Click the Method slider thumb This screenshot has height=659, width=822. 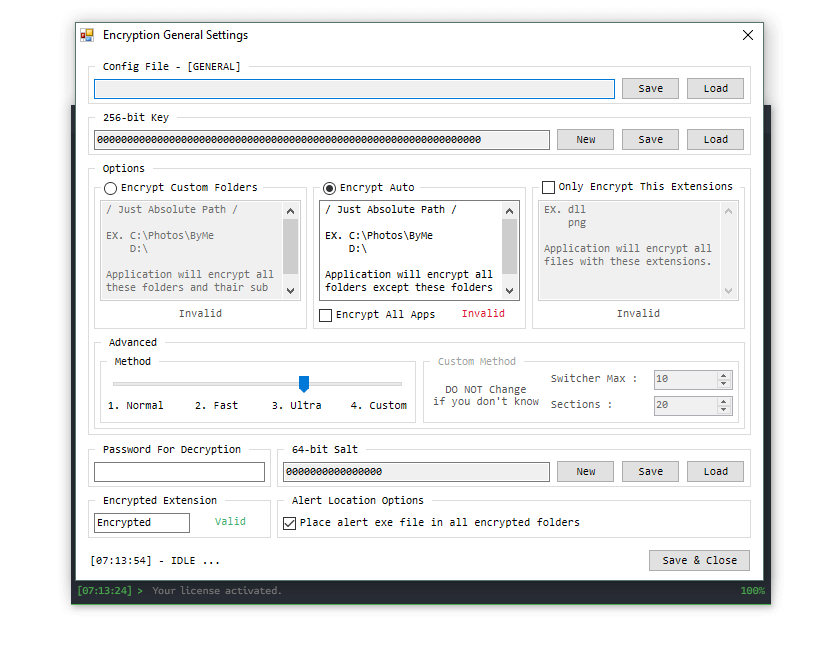coord(304,384)
